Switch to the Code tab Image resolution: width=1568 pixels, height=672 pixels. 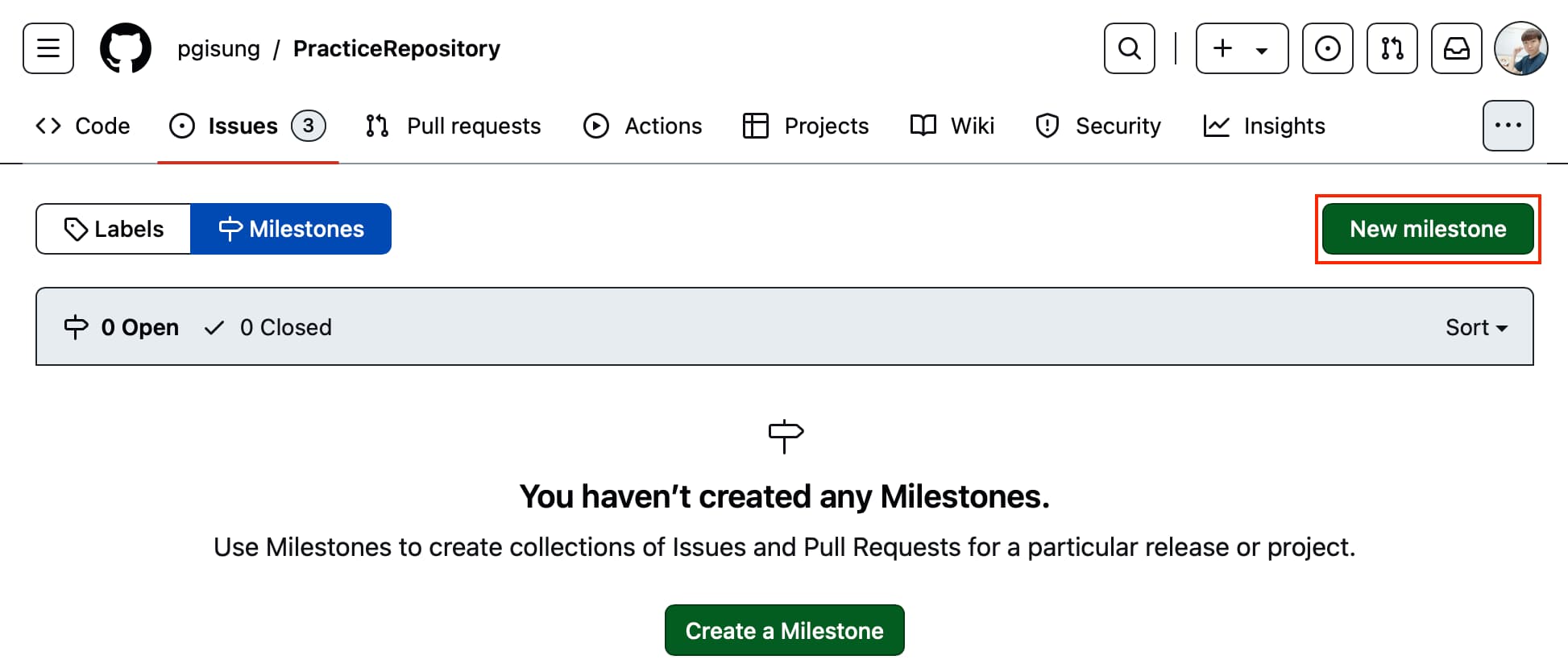(x=83, y=127)
